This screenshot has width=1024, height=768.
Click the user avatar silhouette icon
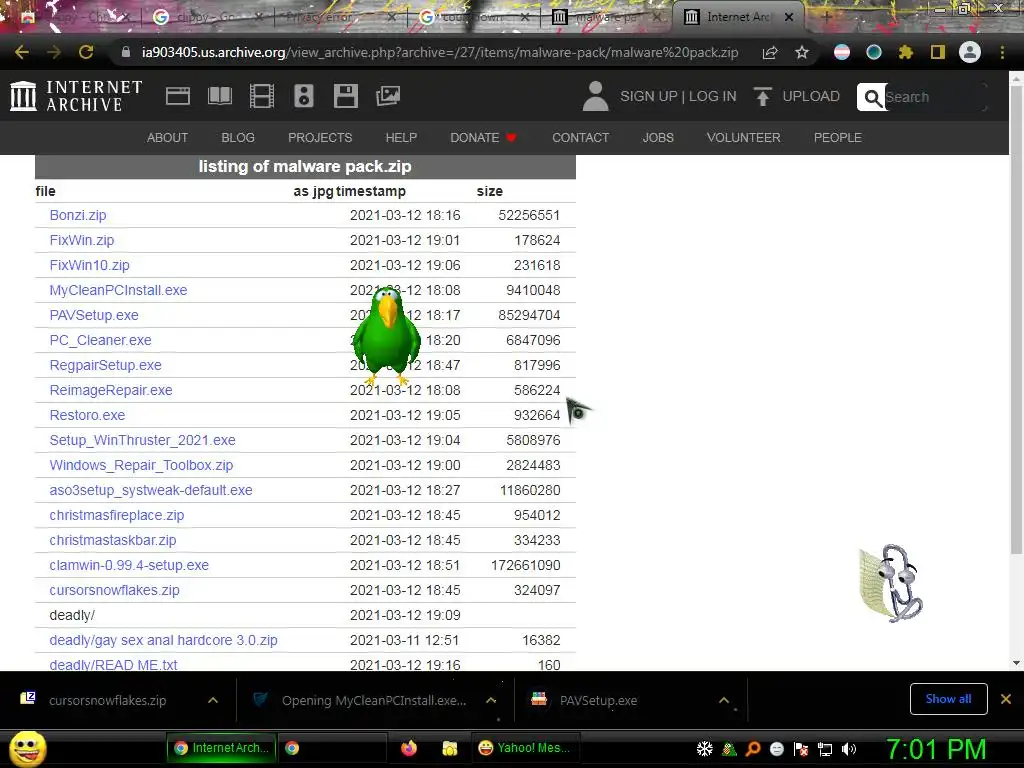tap(595, 96)
